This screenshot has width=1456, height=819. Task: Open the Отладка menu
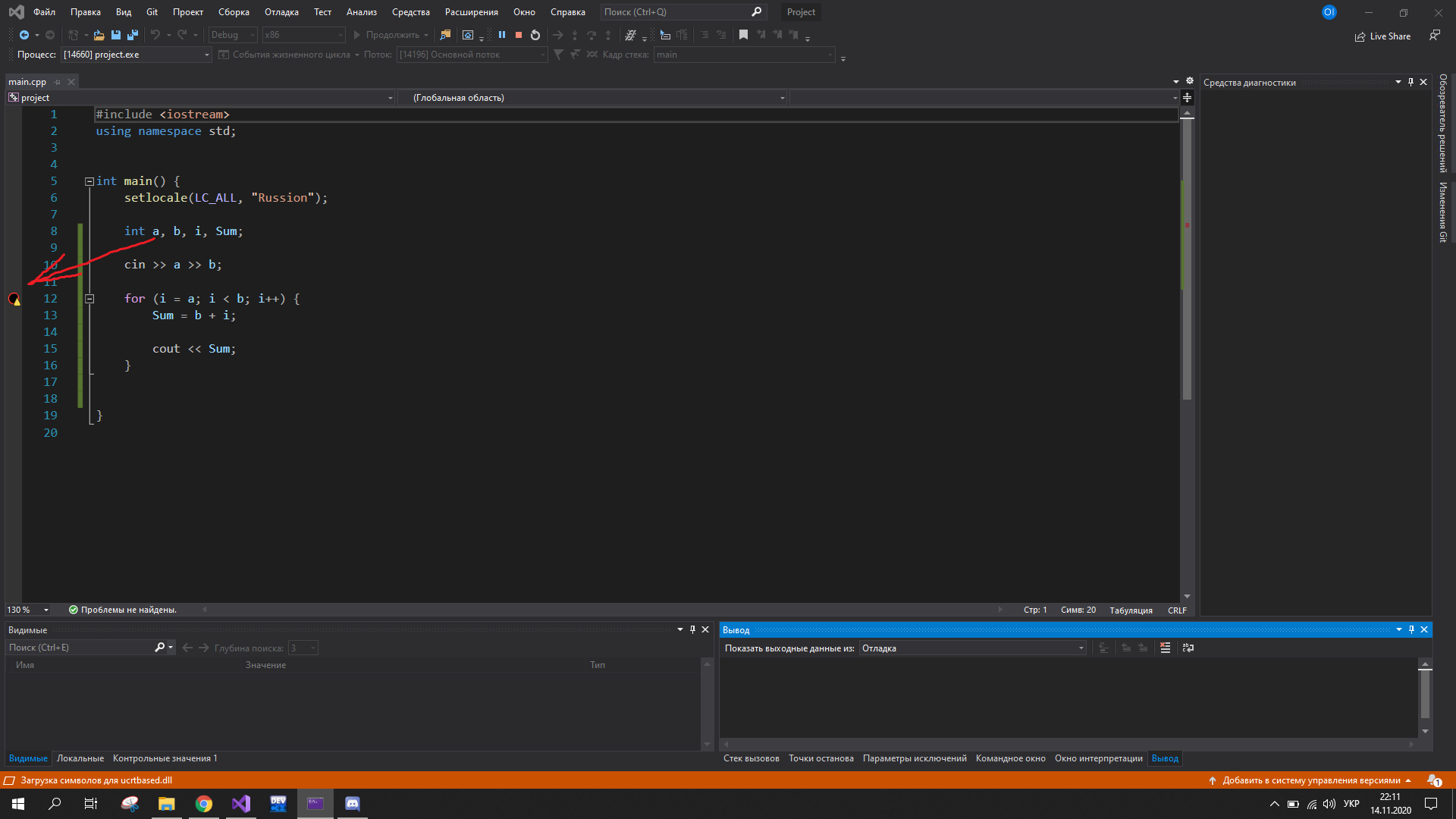[281, 12]
